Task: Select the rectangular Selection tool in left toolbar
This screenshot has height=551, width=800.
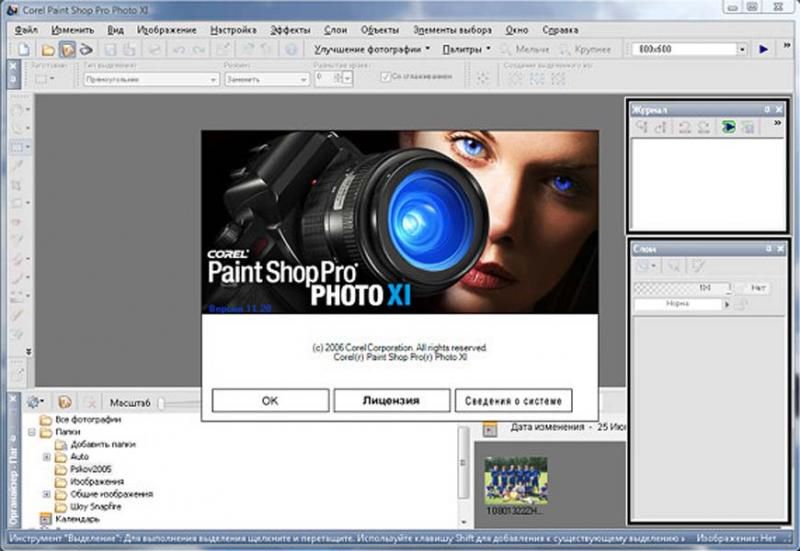Action: [18, 147]
